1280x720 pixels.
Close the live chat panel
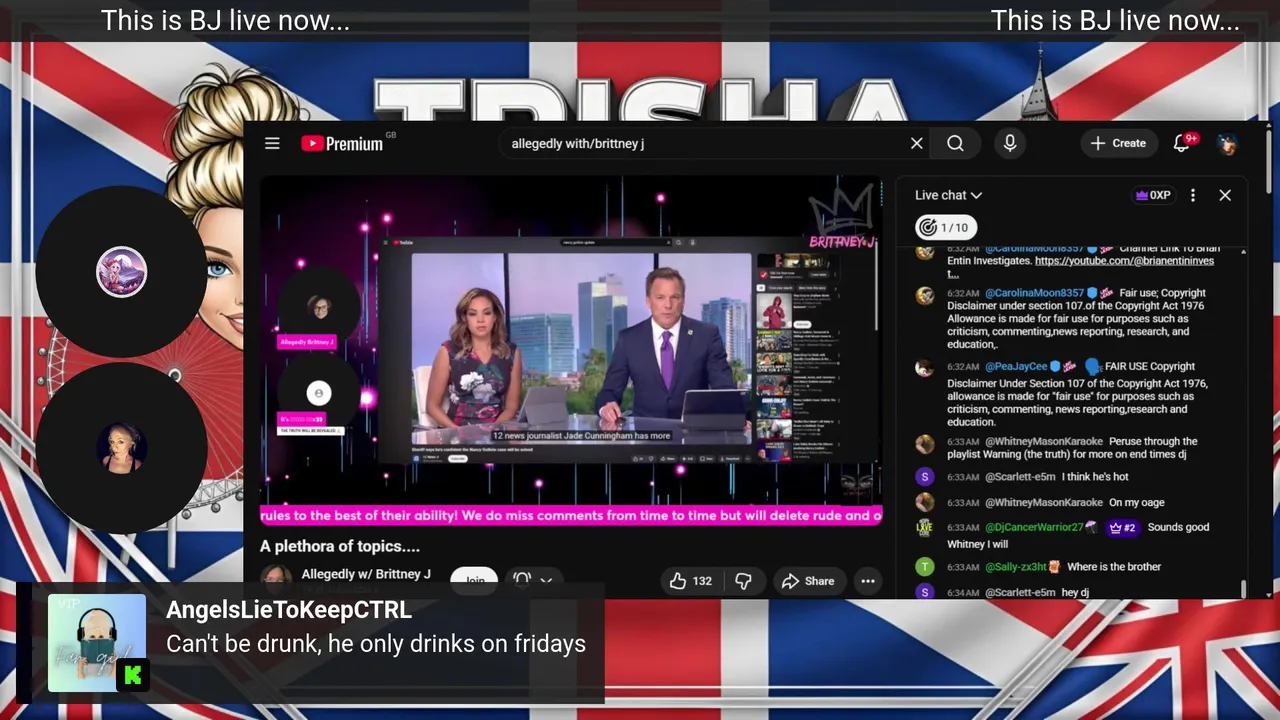[x=1225, y=195]
